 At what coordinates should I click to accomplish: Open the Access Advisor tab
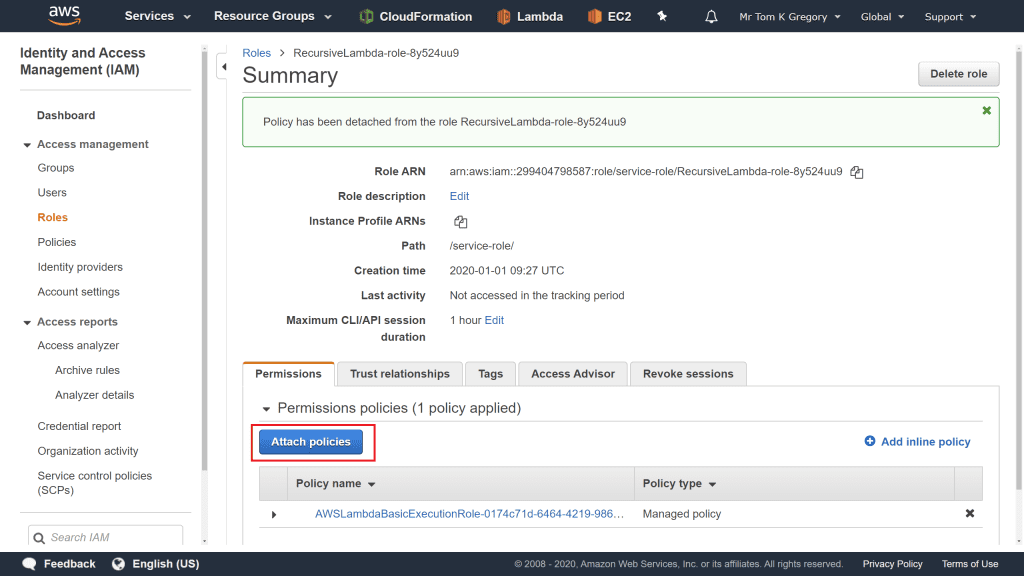pyautogui.click(x=572, y=374)
